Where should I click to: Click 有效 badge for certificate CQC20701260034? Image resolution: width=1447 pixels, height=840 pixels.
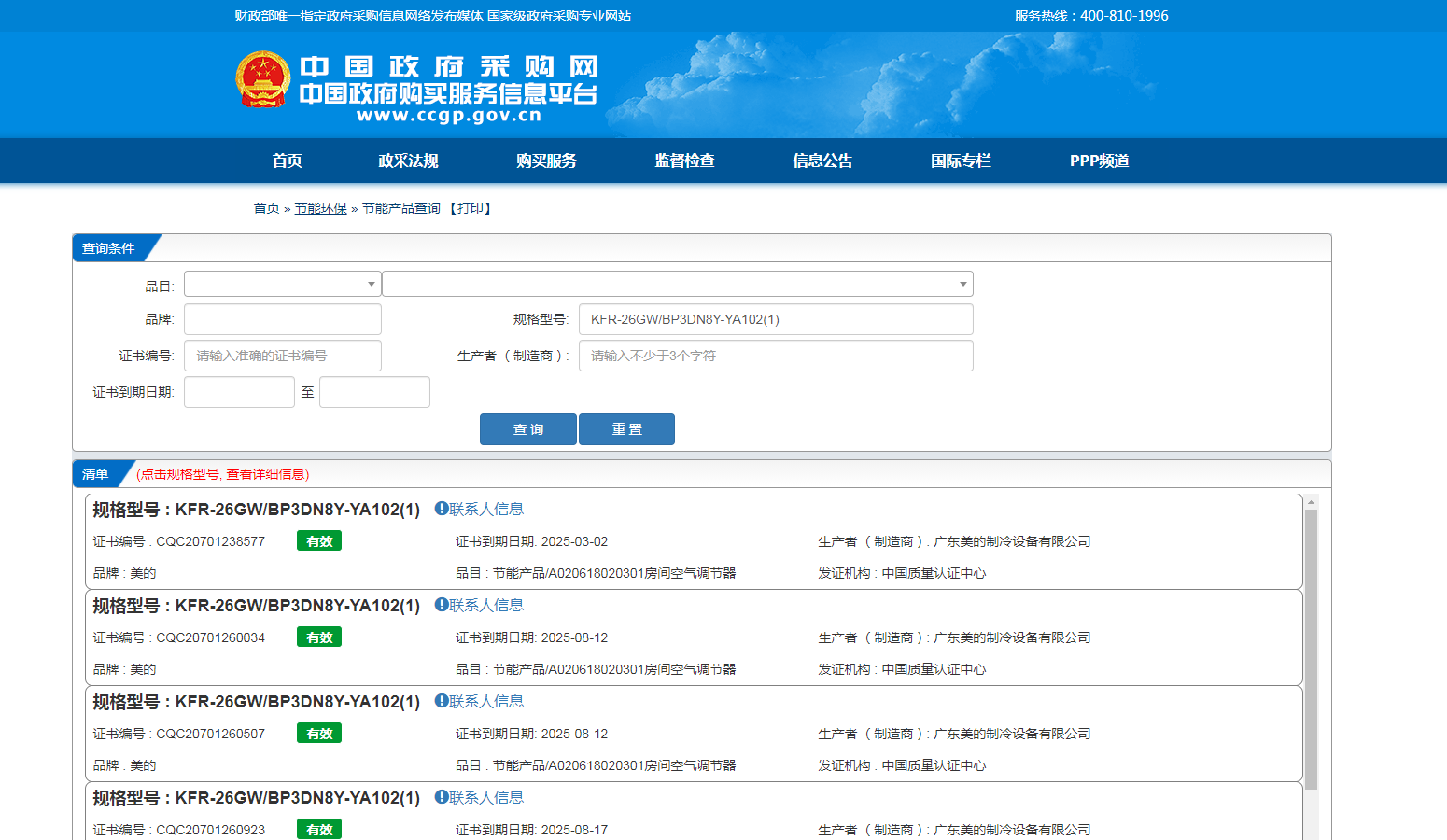click(319, 637)
